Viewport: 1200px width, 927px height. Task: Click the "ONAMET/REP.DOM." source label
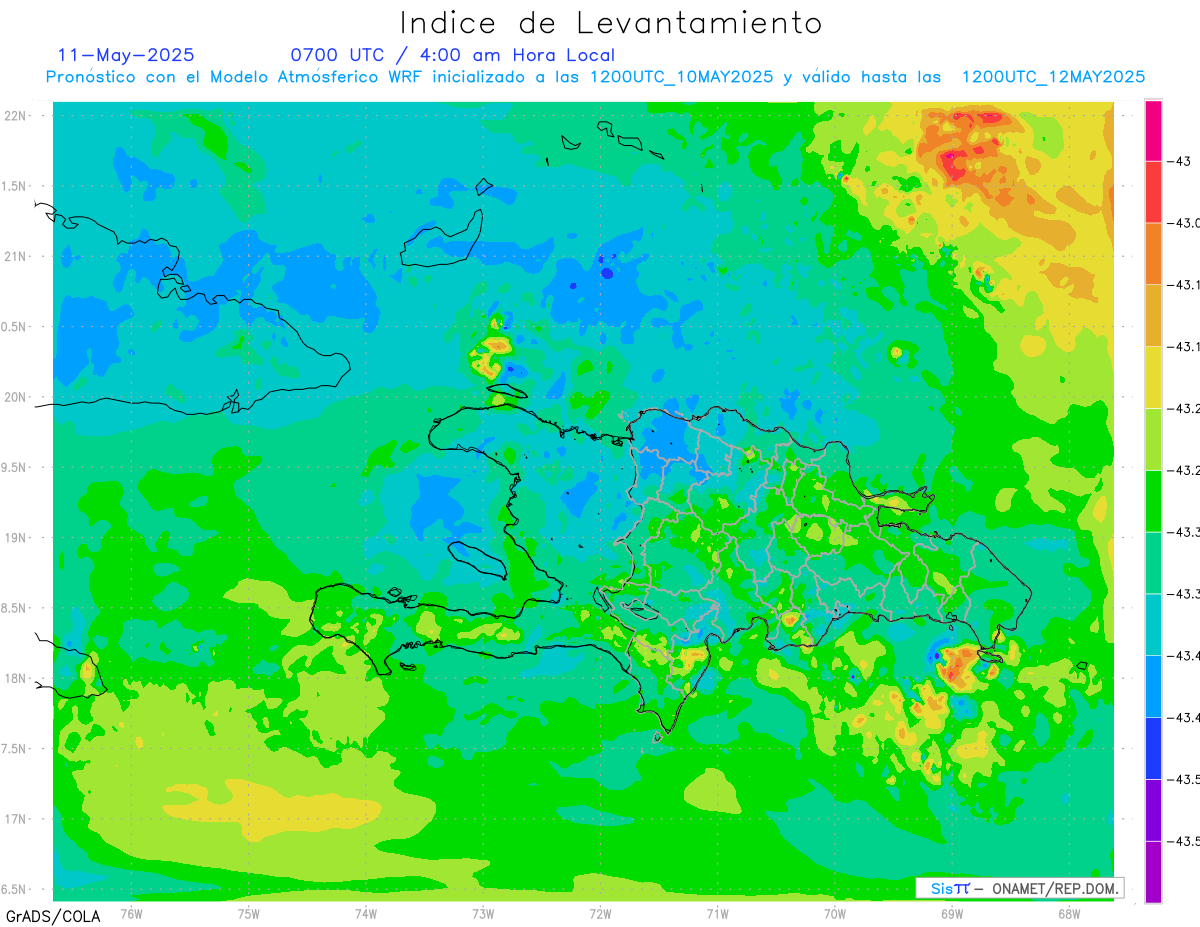(x=1054, y=888)
